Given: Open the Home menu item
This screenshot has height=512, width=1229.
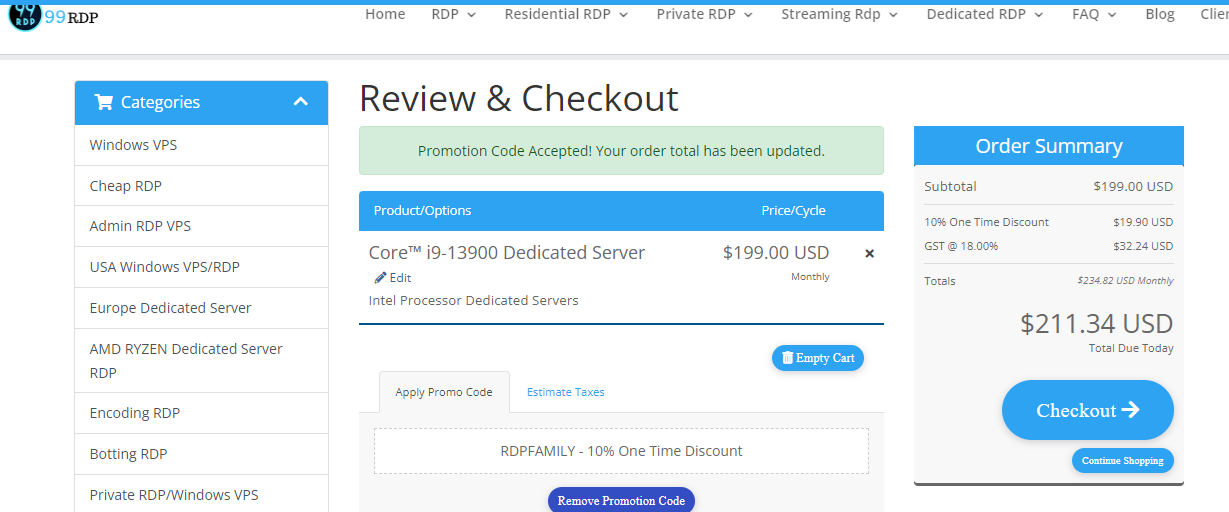Looking at the screenshot, I should coord(385,14).
